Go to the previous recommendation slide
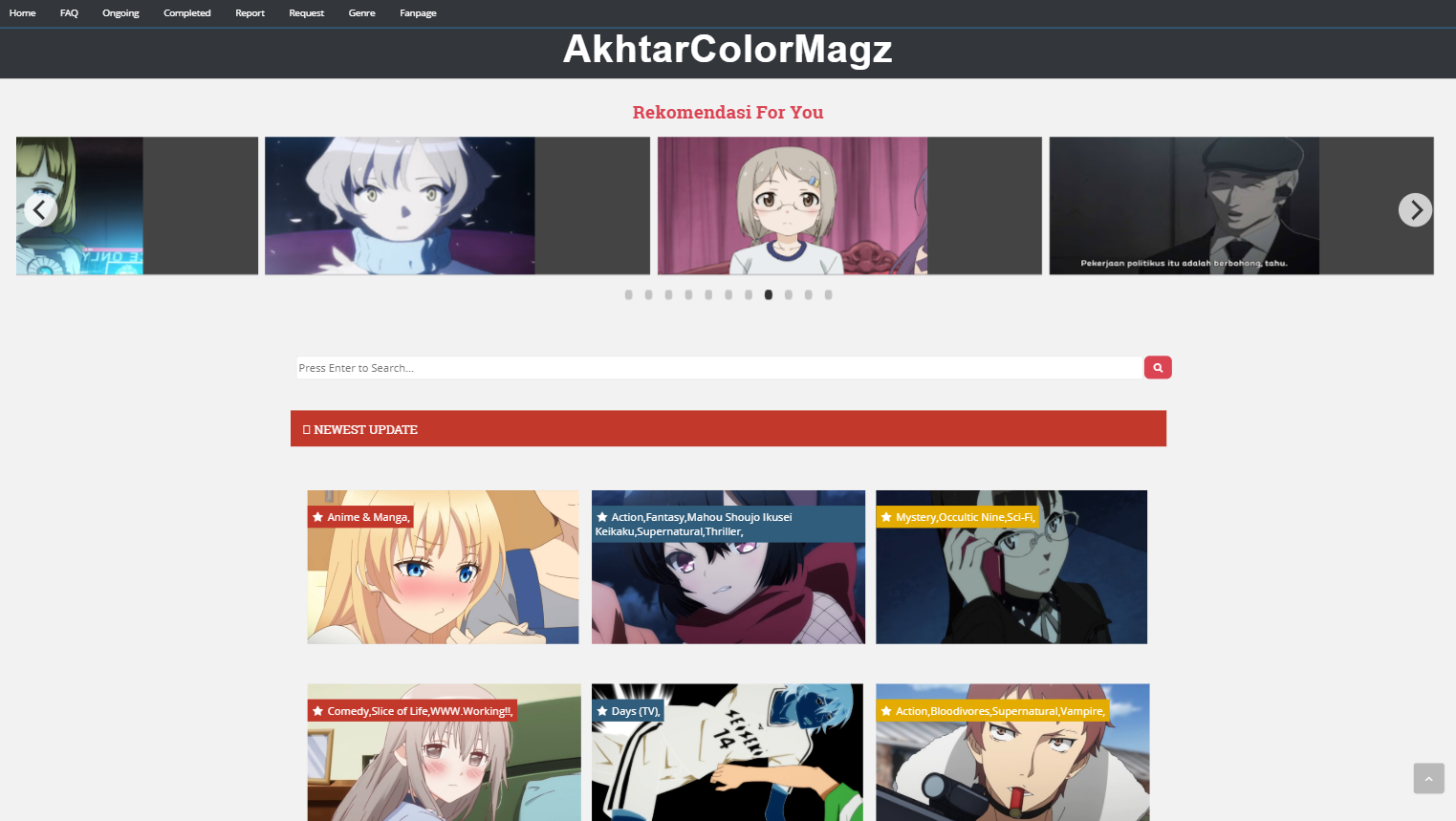The height and width of the screenshot is (821, 1456). point(39,209)
